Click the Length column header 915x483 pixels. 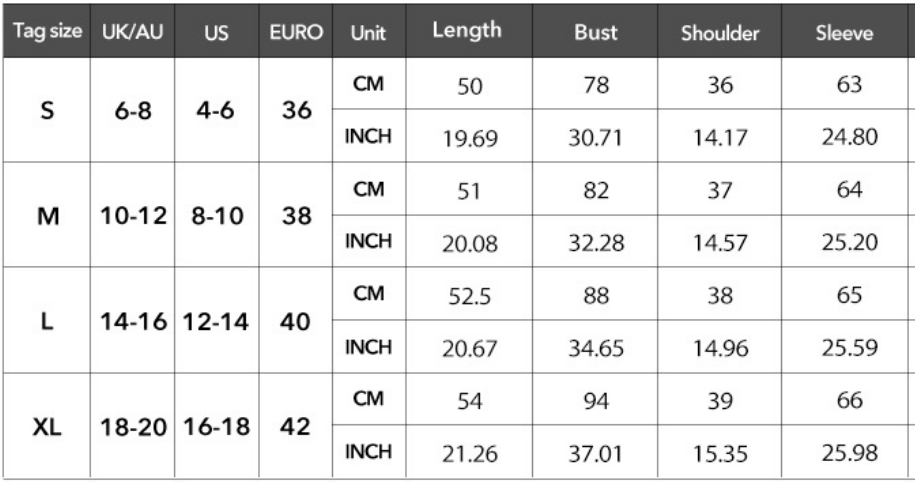pos(466,31)
